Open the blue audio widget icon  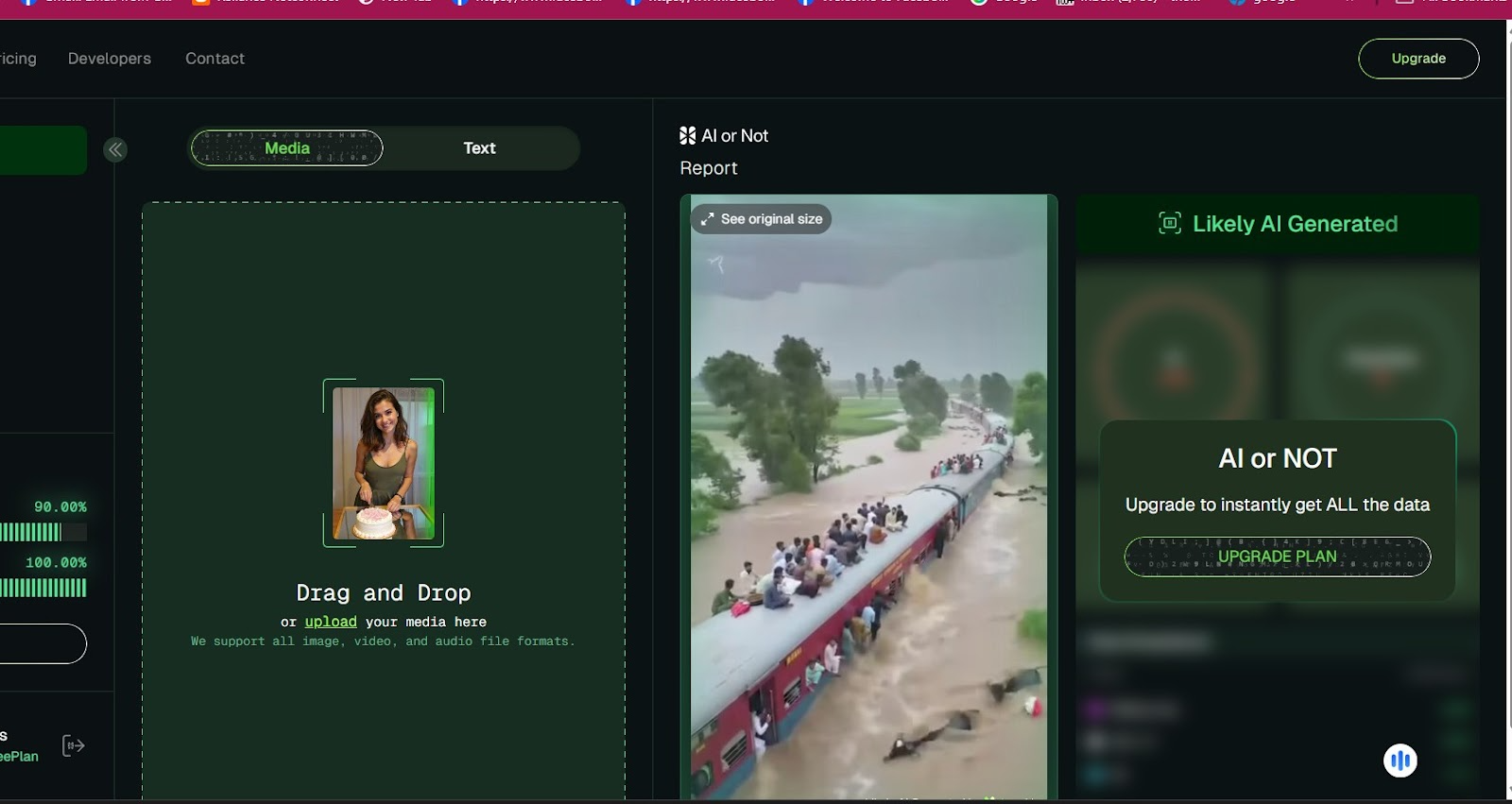point(1400,761)
